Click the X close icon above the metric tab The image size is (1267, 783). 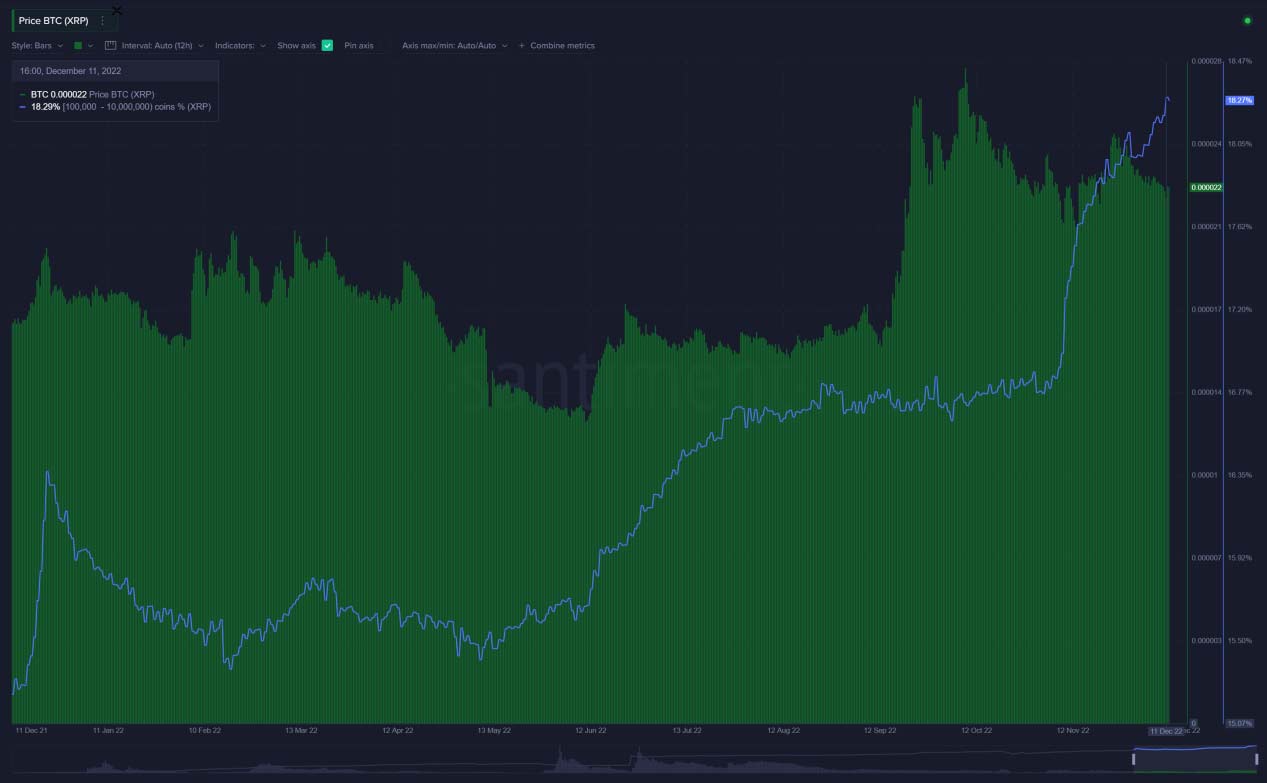pyautogui.click(x=116, y=10)
